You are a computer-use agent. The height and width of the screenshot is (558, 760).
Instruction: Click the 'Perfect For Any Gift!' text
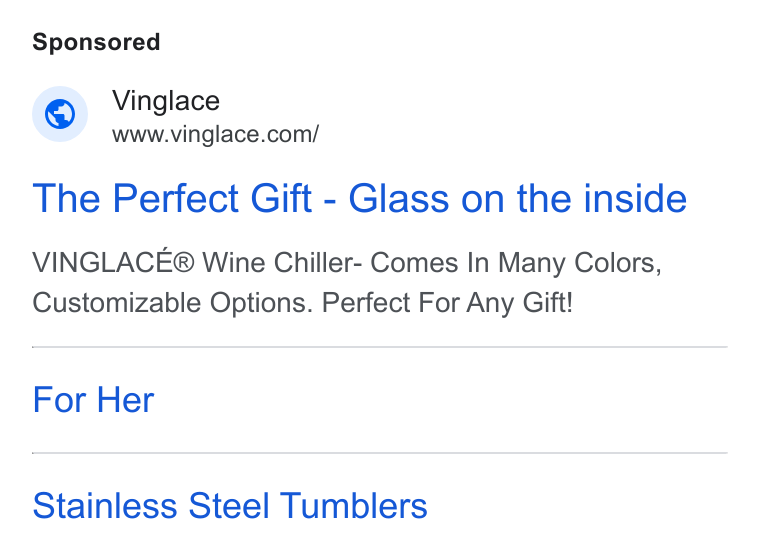[447, 303]
